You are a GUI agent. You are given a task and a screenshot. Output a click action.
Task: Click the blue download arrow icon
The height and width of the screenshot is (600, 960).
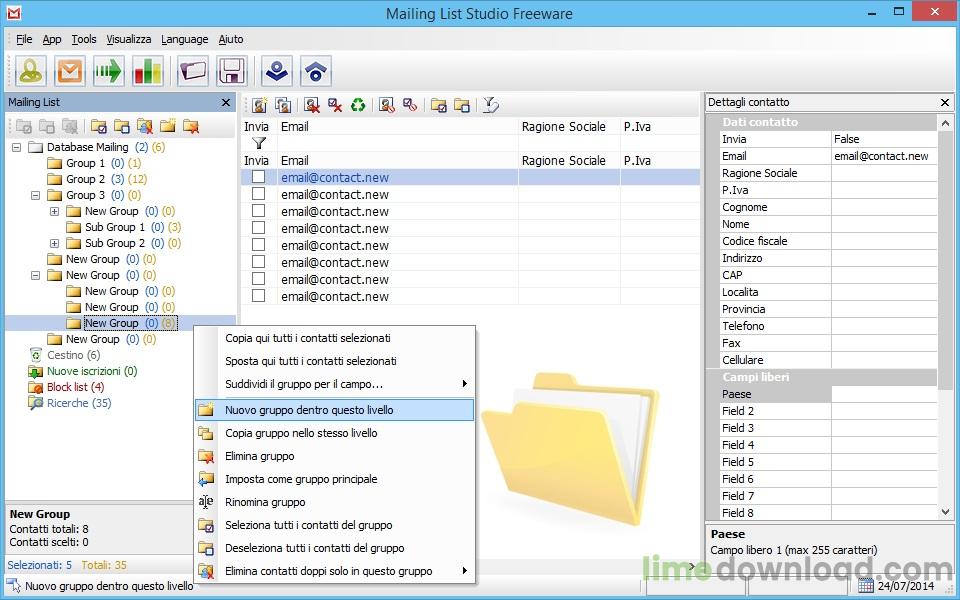click(277, 71)
